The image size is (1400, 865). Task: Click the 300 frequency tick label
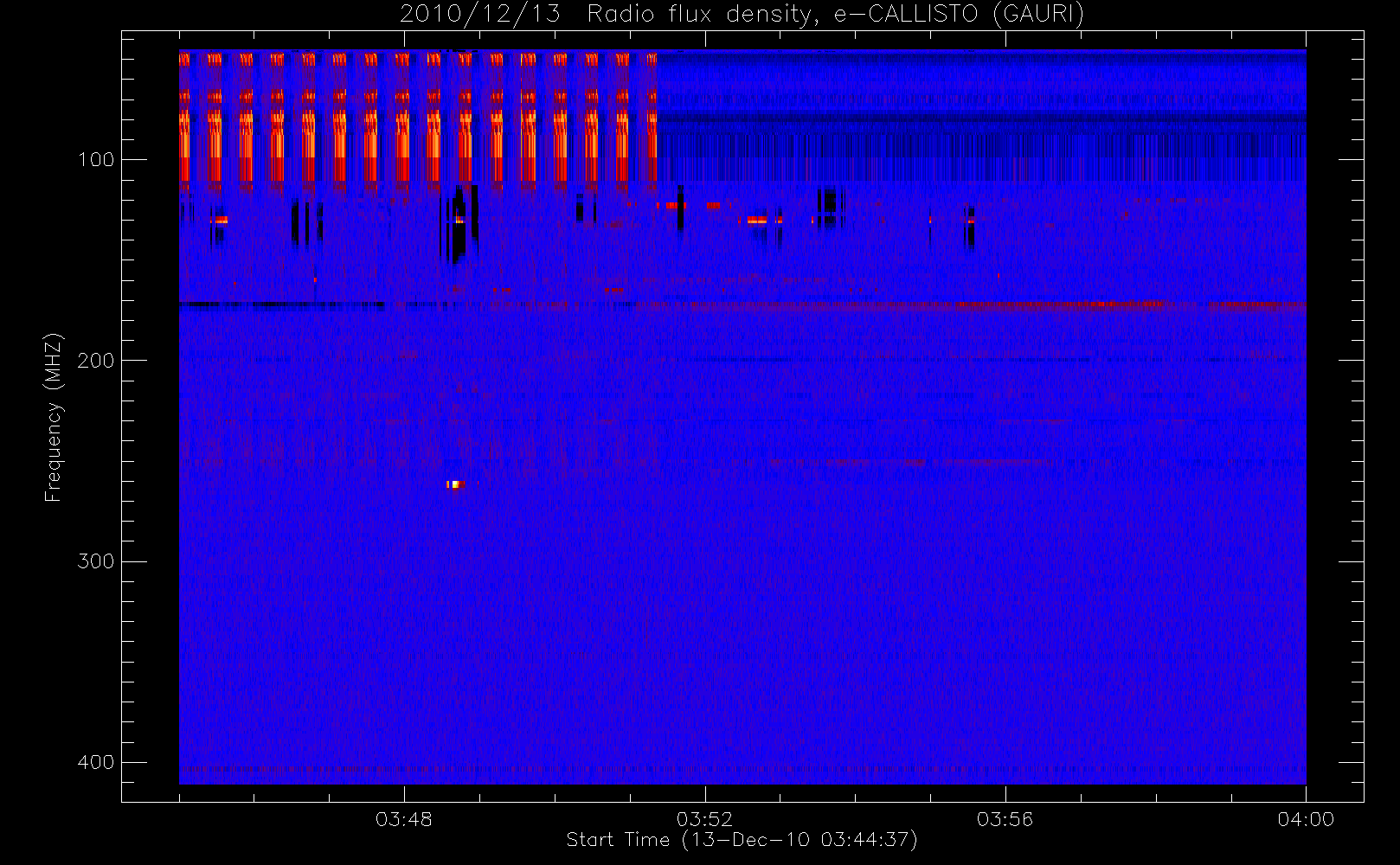point(95,561)
